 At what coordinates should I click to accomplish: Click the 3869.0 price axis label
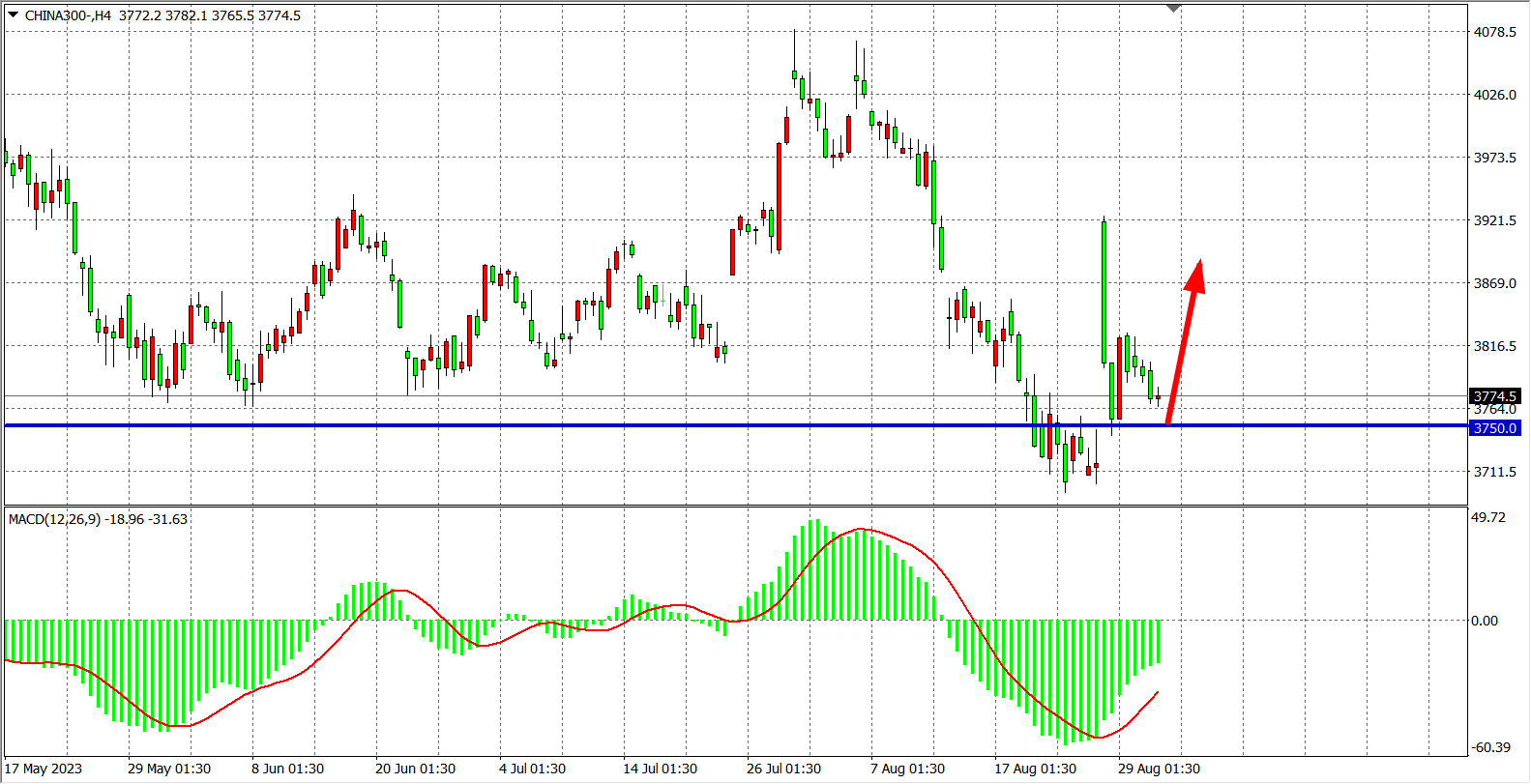[1494, 283]
